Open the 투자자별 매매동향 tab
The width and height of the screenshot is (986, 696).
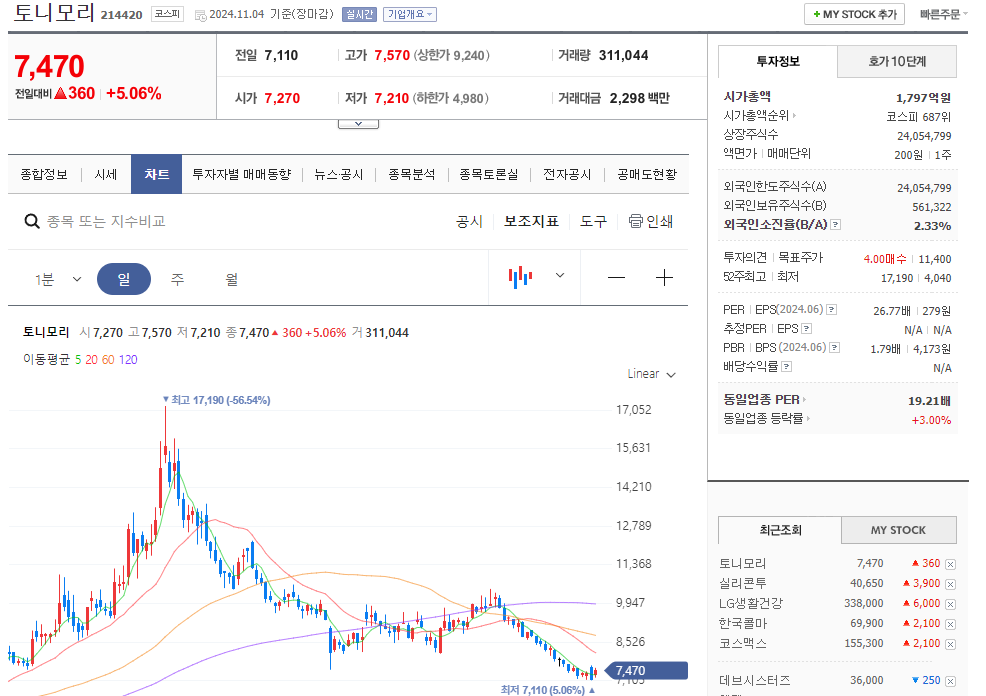pos(241,175)
